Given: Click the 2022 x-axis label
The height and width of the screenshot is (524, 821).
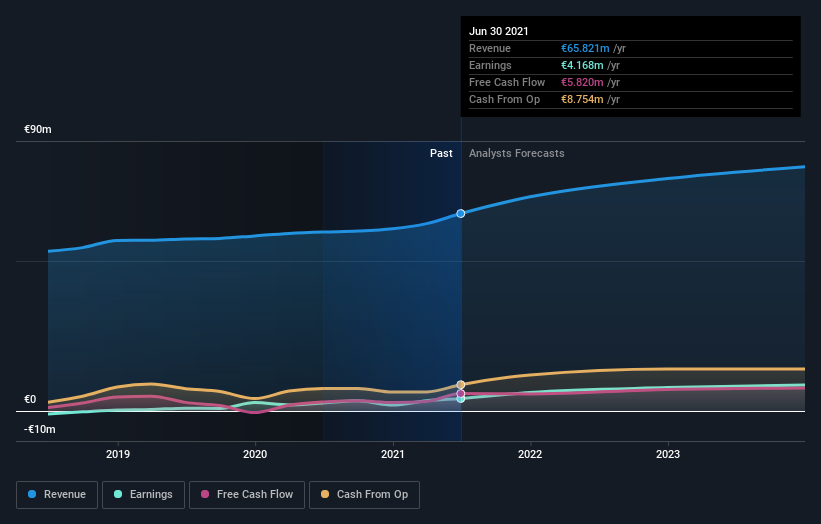Looking at the screenshot, I should click(530, 454).
